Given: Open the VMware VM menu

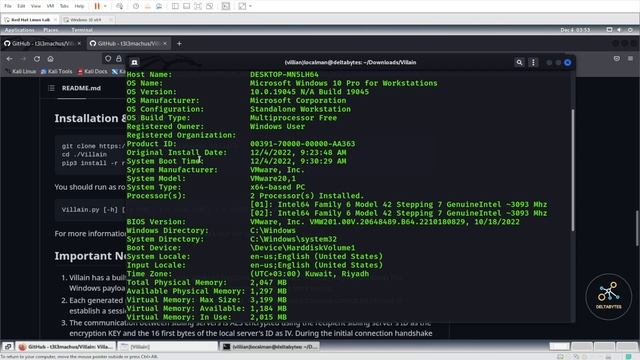Looking at the screenshot, I should (50, 6).
